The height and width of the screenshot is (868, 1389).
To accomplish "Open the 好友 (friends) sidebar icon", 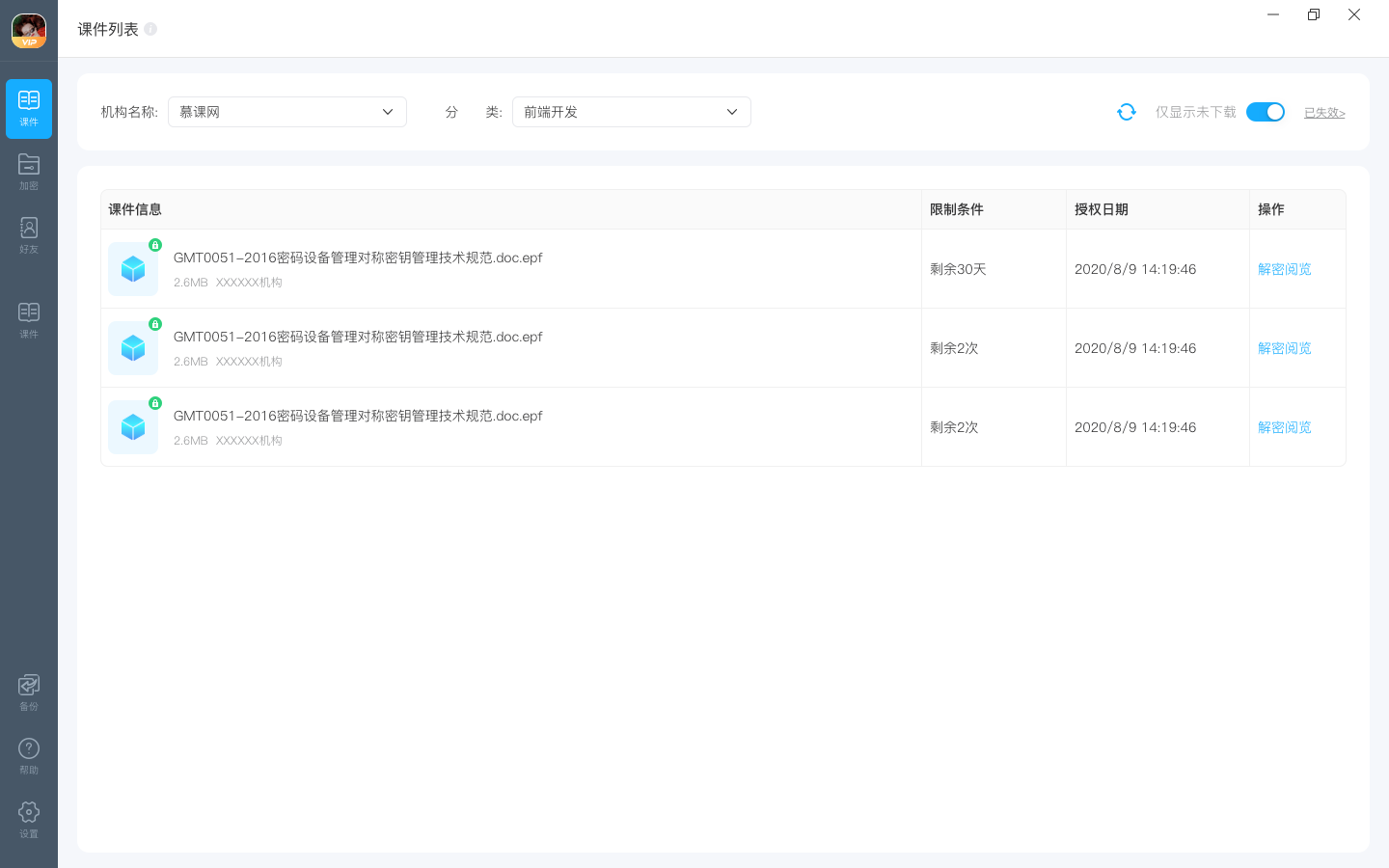I will [29, 235].
